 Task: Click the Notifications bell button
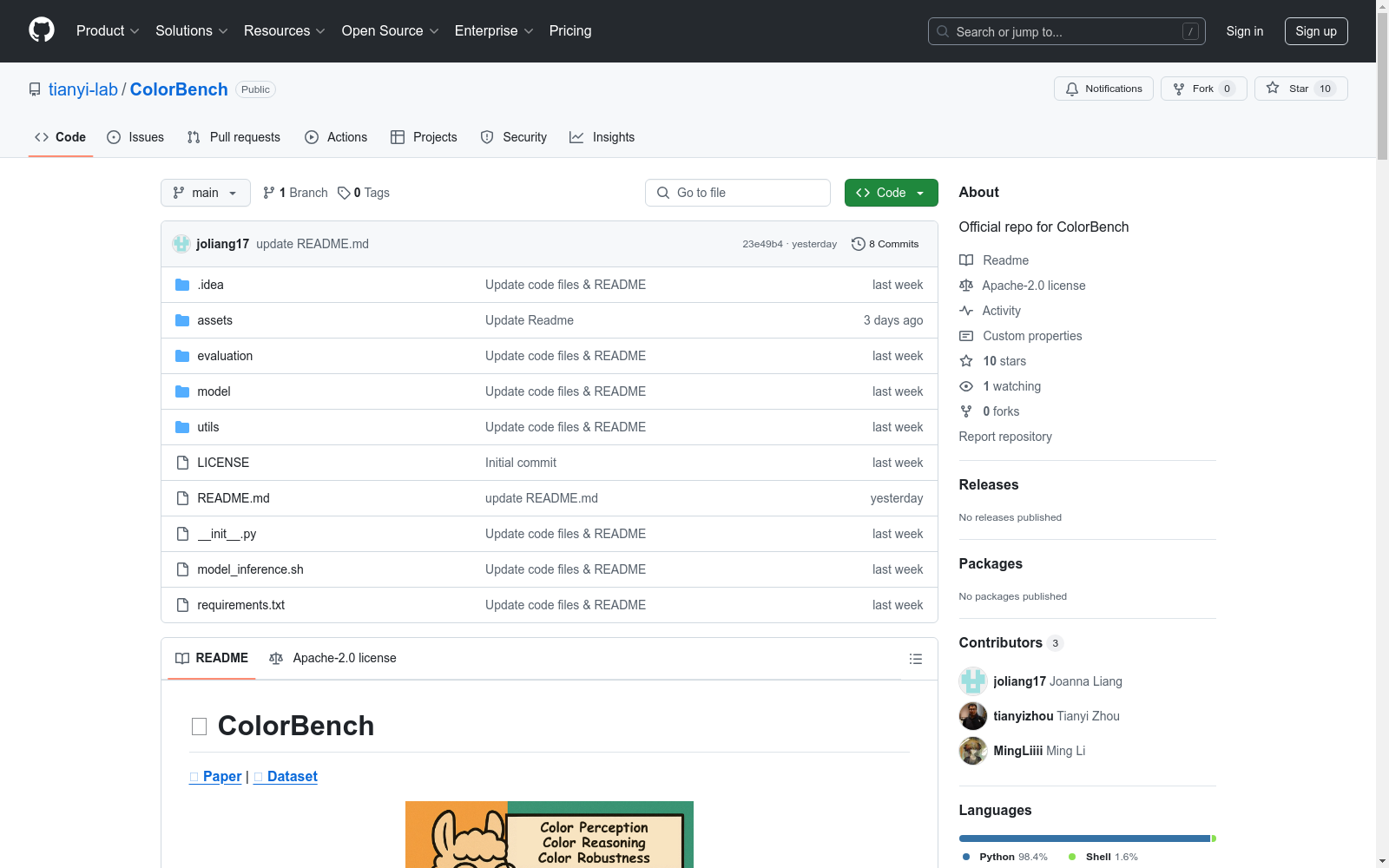click(x=1103, y=89)
